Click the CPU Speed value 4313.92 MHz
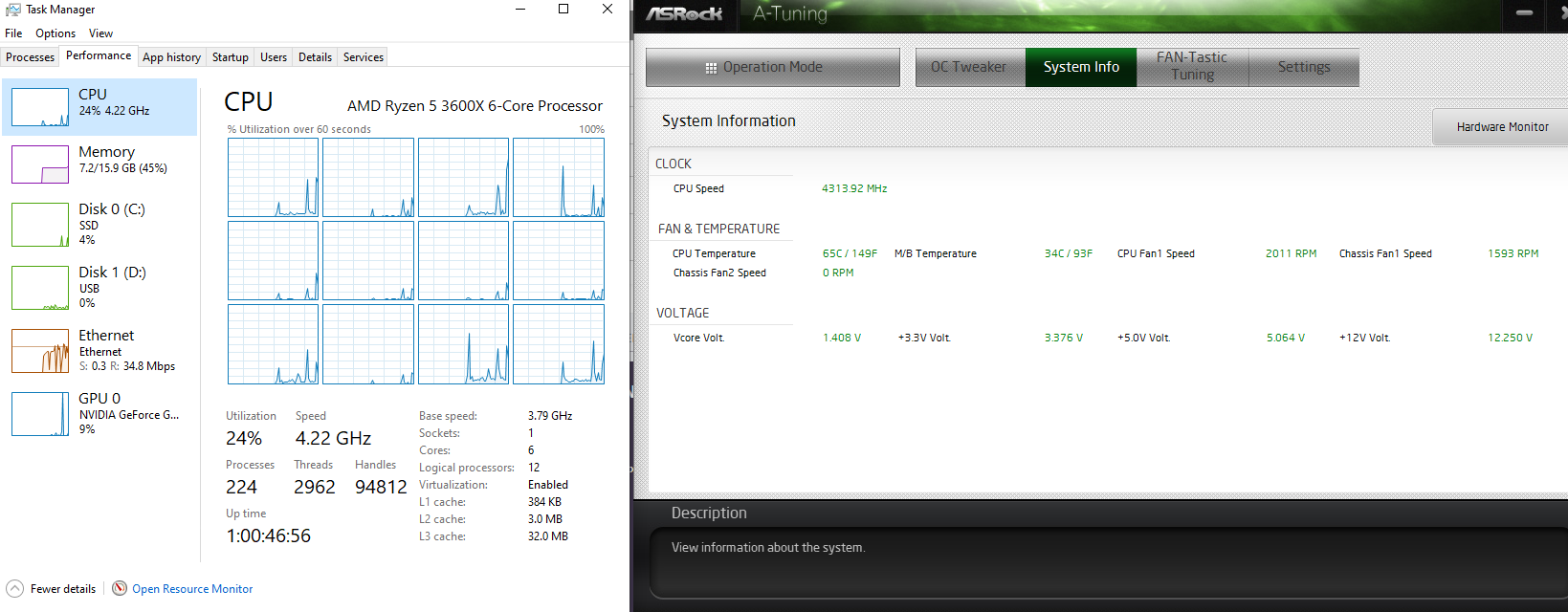 (x=854, y=188)
